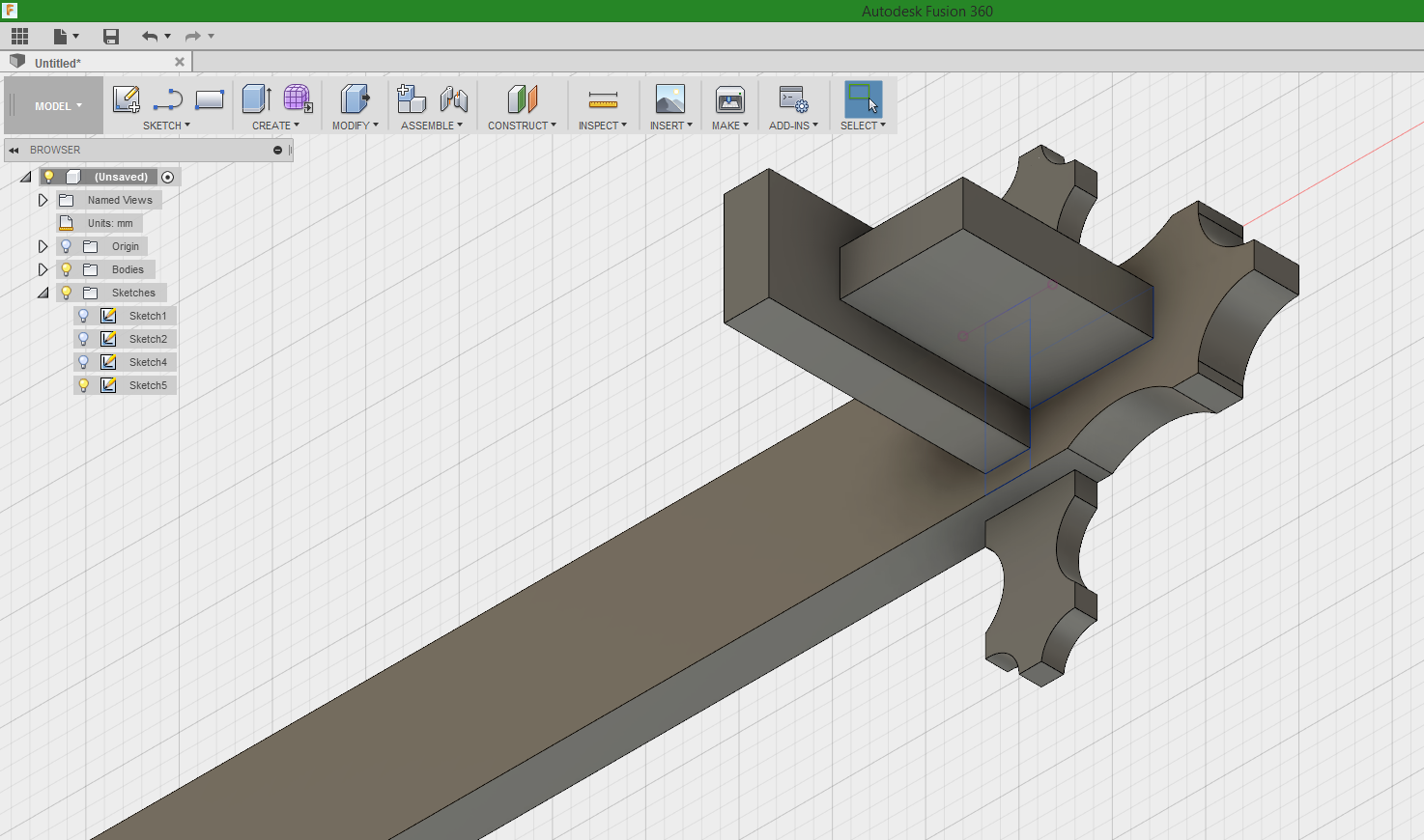
Task: Open the MODIFY menu
Action: pos(355,126)
